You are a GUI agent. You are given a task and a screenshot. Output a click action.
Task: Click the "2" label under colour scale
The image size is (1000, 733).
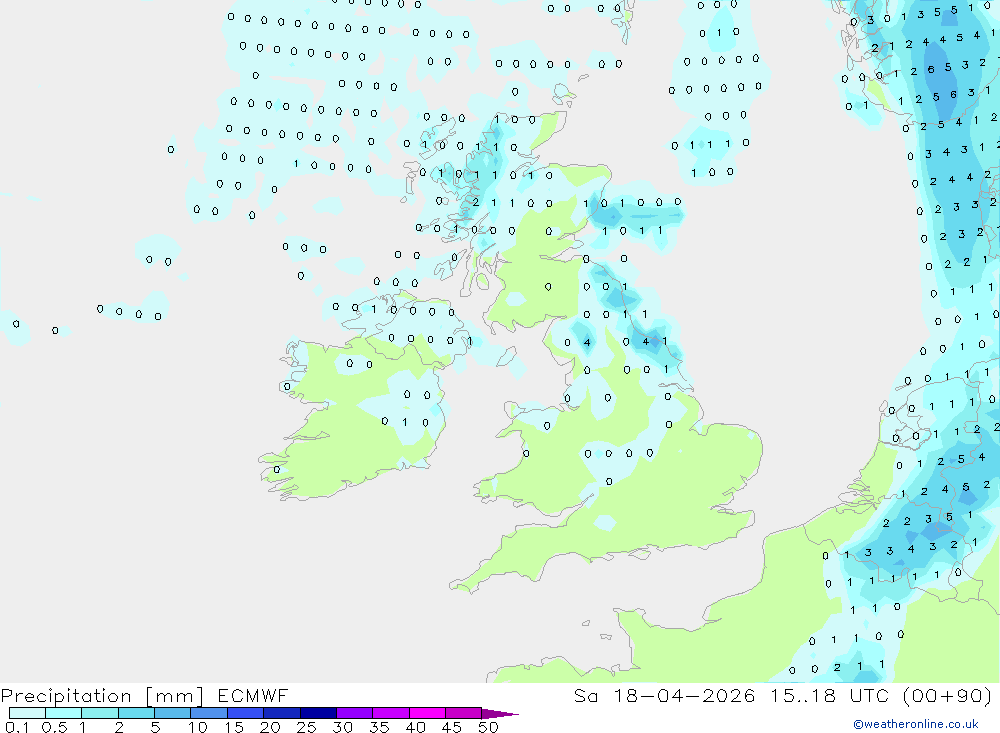click(x=119, y=727)
